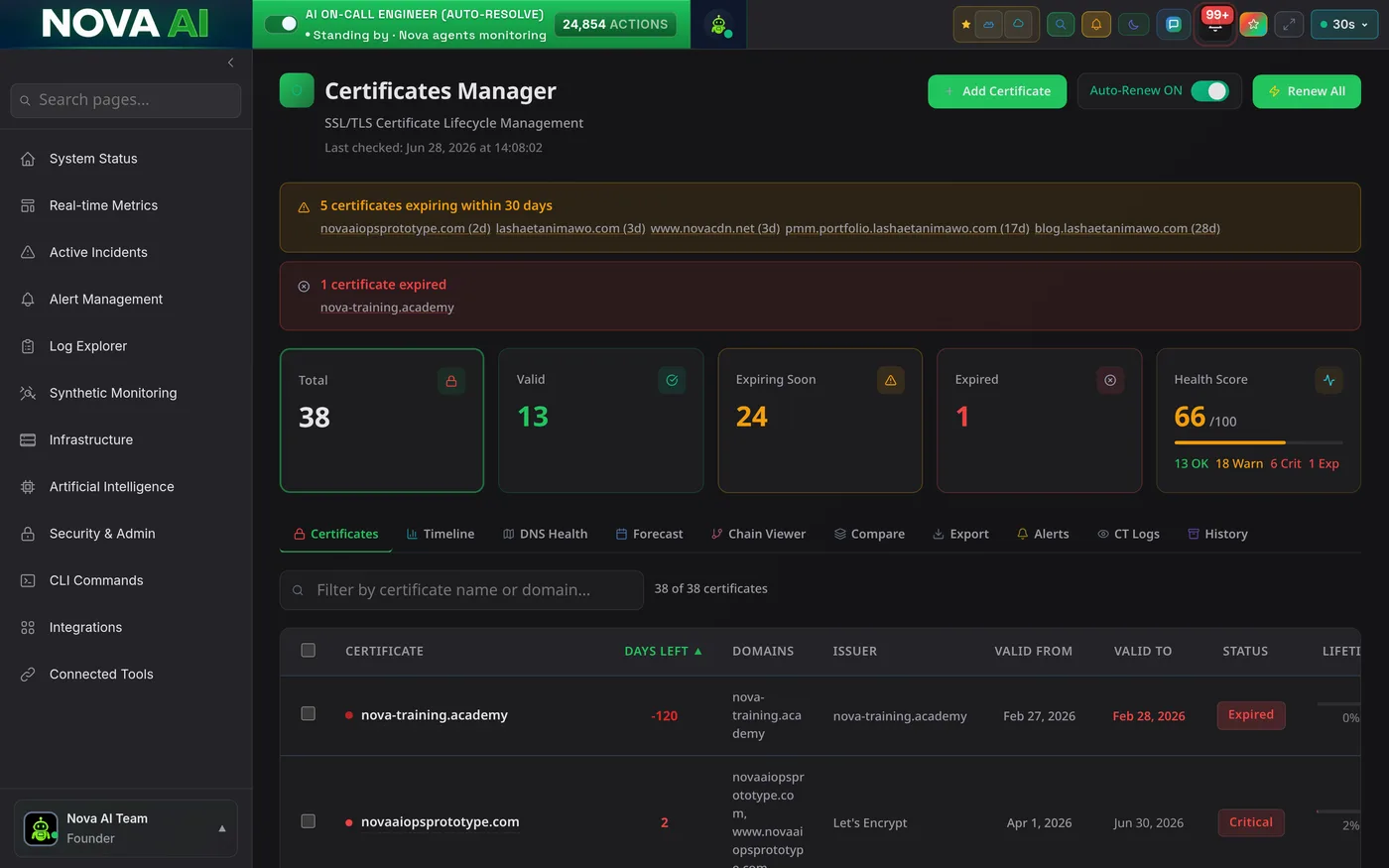Focus the Search pages field in the sidebar

[x=126, y=100]
